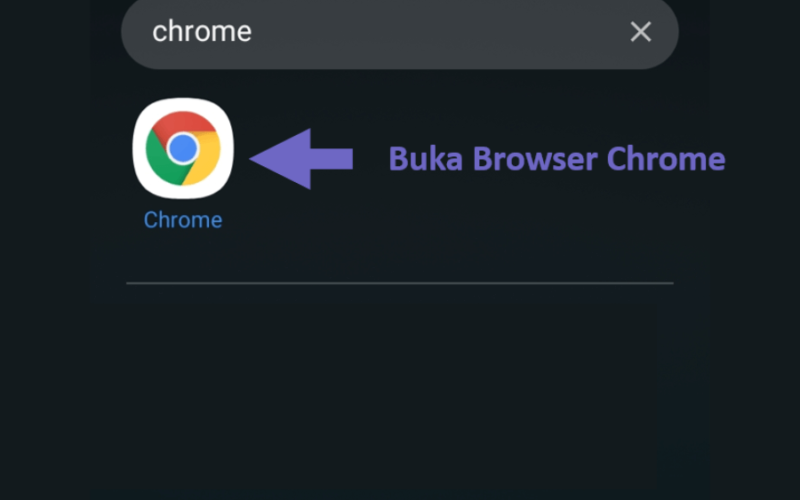Viewport: 800px width, 500px height.
Task: Click blank space in search bar before X
Action: click(x=439, y=32)
